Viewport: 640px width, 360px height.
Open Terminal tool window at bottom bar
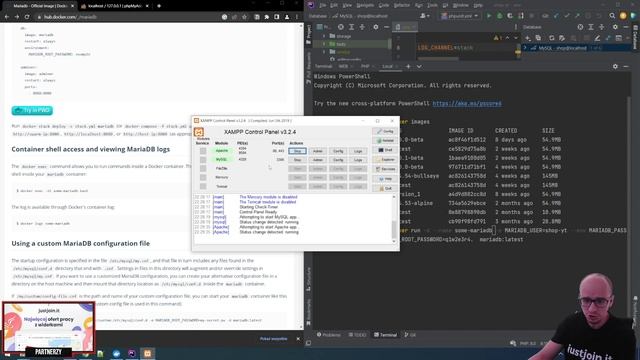[385, 335]
